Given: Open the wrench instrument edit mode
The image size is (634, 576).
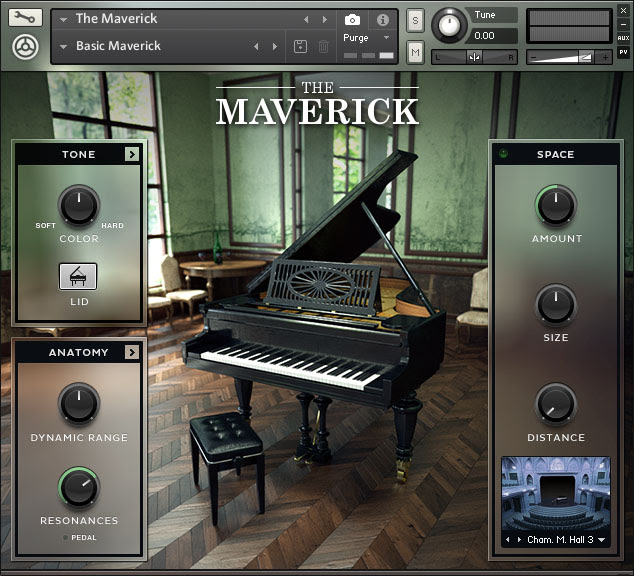Looking at the screenshot, I should coord(25,17).
